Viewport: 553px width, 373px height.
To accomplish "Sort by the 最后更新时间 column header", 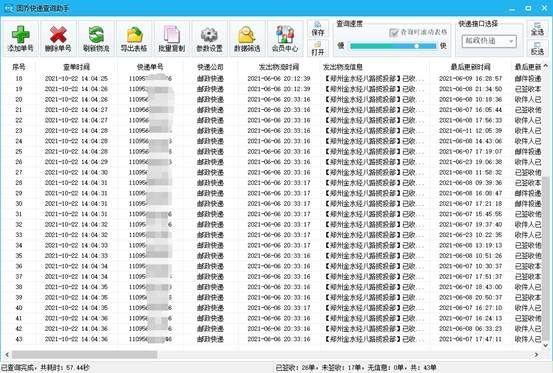I will [470, 67].
